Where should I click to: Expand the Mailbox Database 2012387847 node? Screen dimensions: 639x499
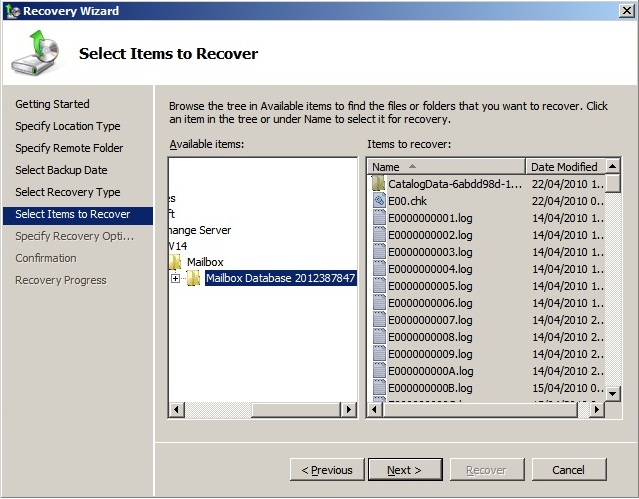tap(175, 278)
